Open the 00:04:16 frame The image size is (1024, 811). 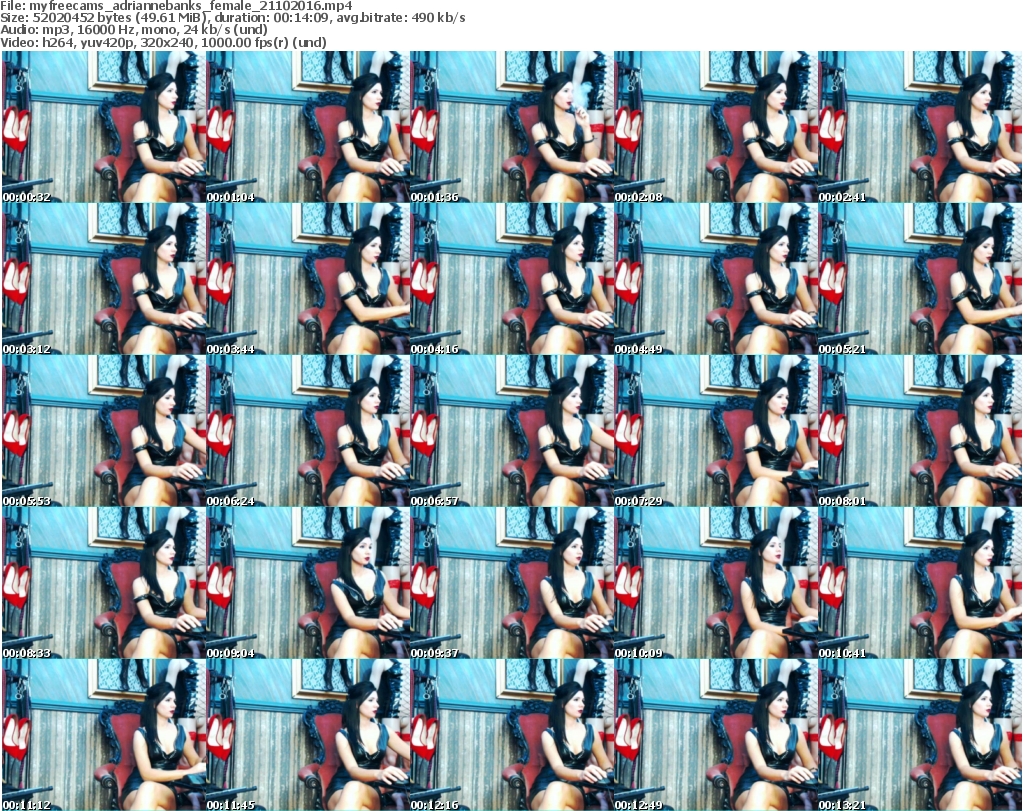511,279
